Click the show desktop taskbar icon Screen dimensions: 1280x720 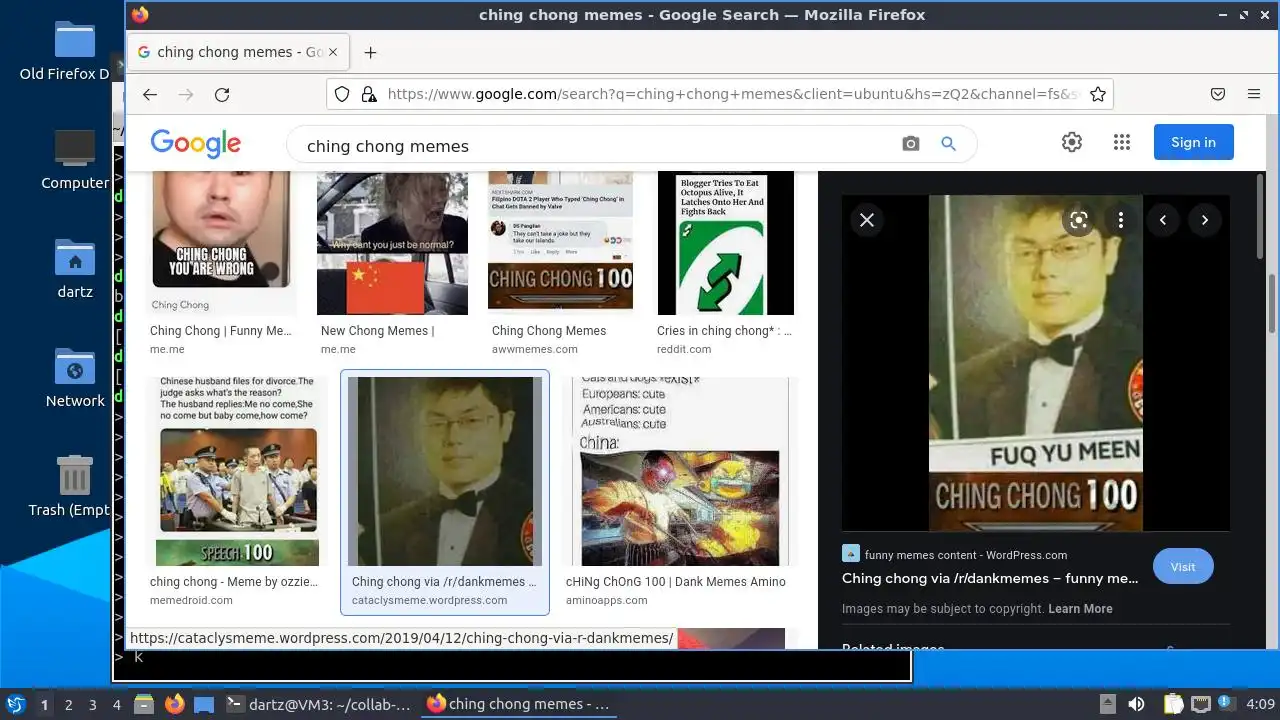point(204,704)
